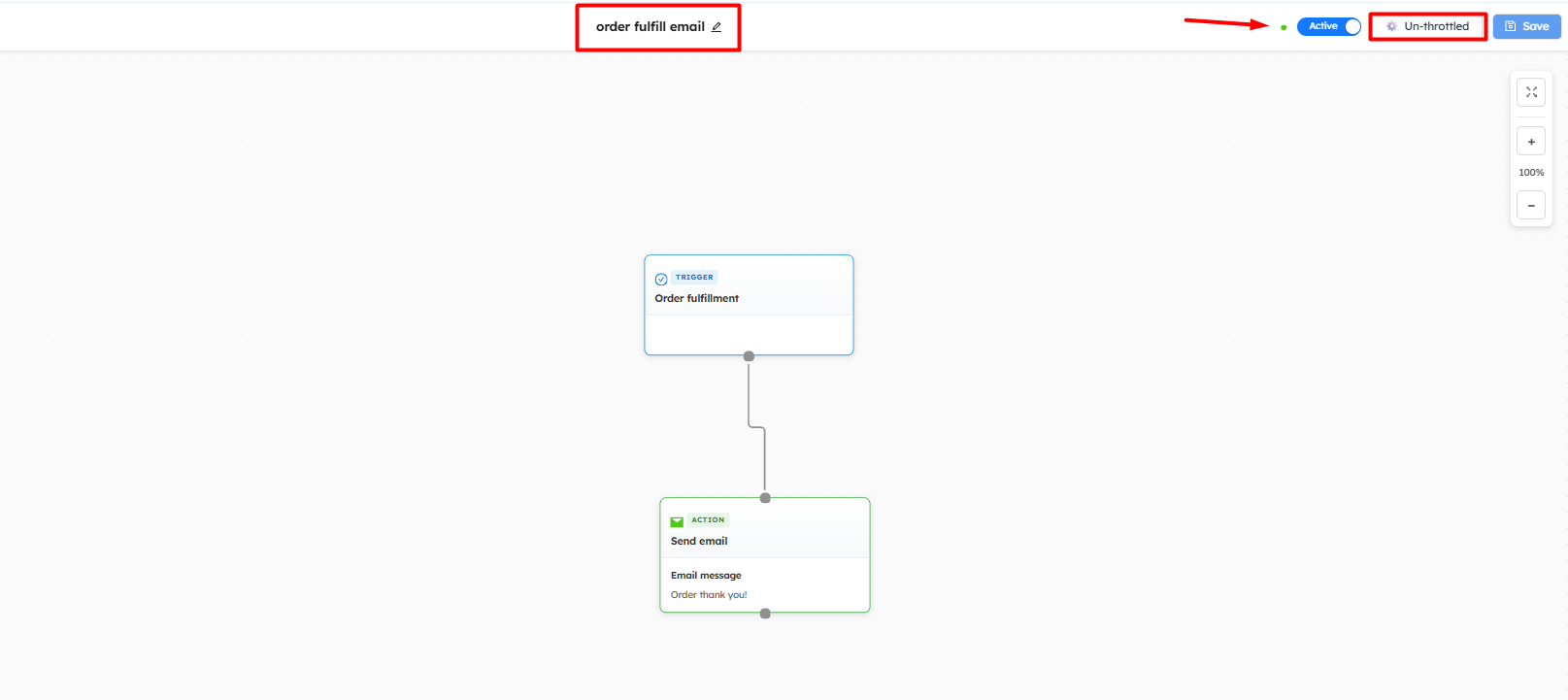Image resolution: width=1568 pixels, height=700 pixels.
Task: Zoom in with the plus icon
Action: tap(1531, 142)
